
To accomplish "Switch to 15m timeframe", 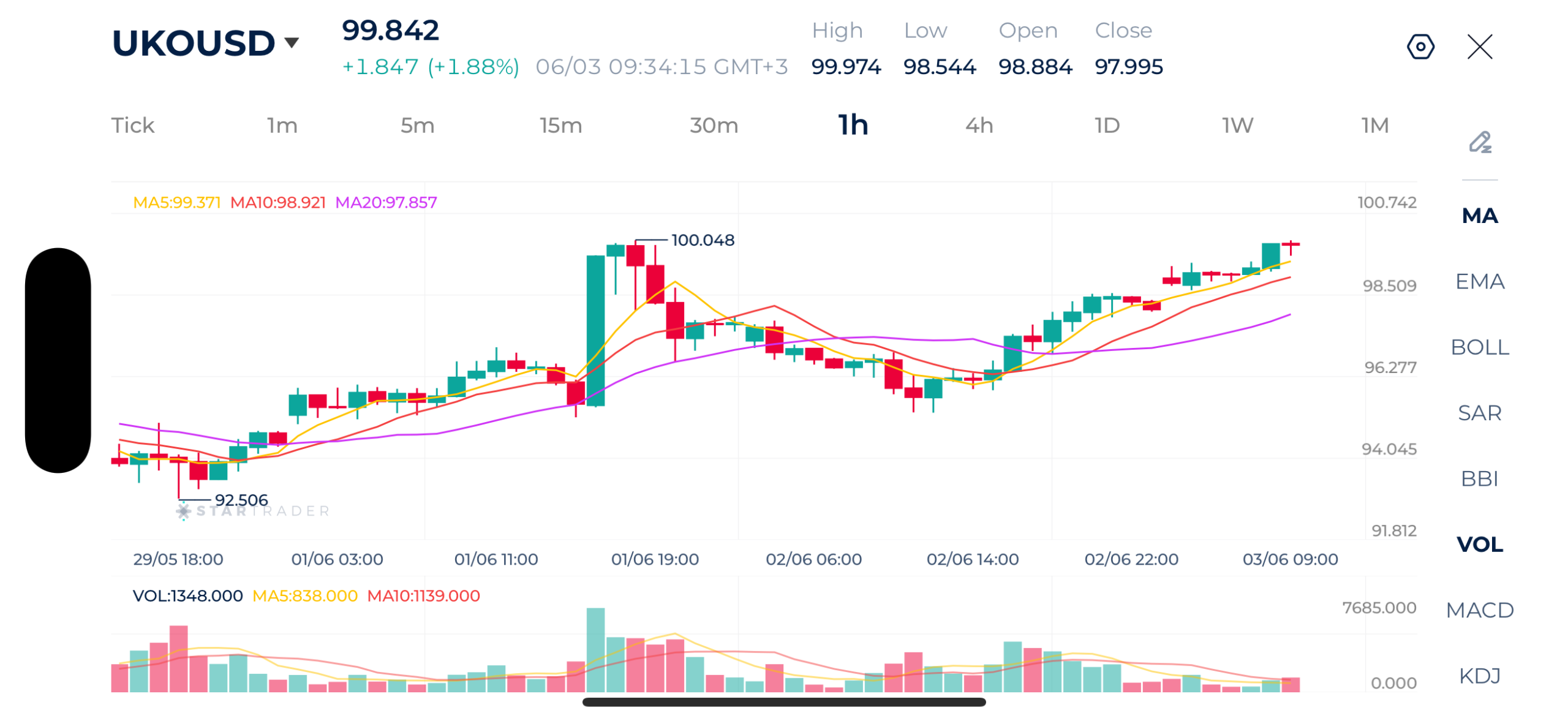I will click(560, 125).
